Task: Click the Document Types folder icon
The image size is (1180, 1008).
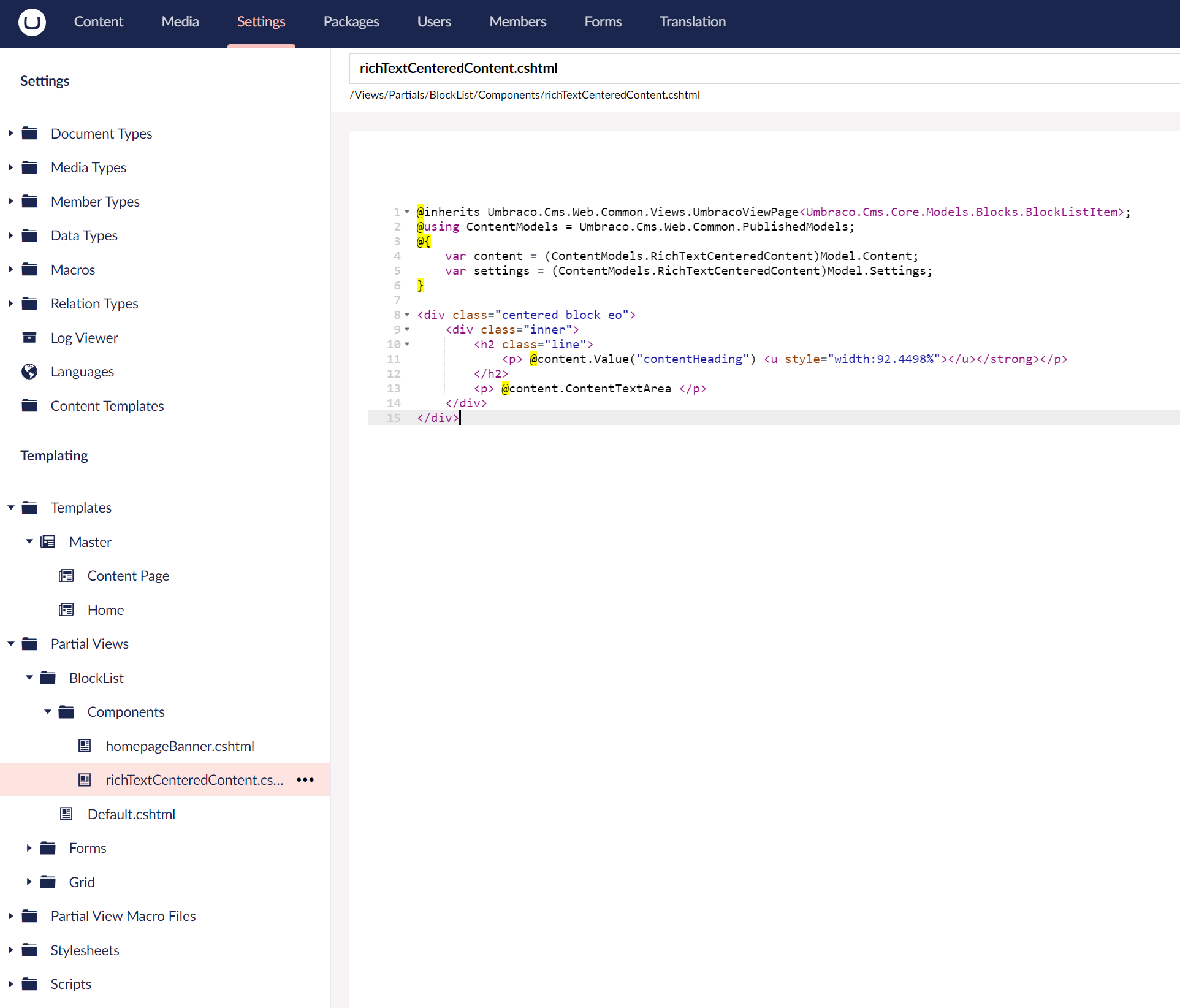Action: point(29,133)
